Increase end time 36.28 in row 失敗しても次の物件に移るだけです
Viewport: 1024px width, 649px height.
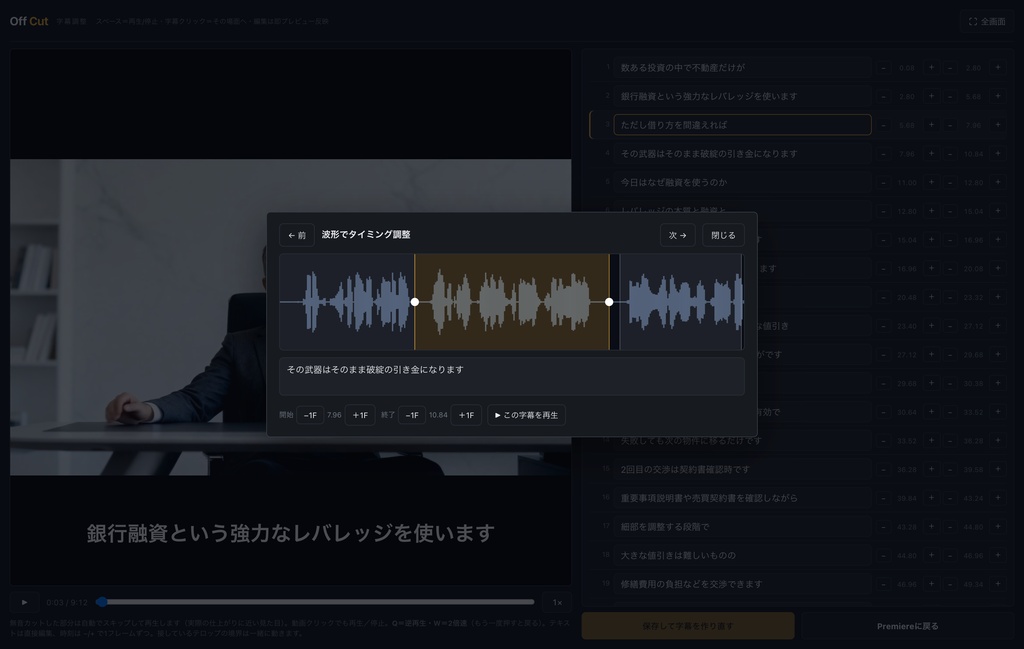pos(998,440)
